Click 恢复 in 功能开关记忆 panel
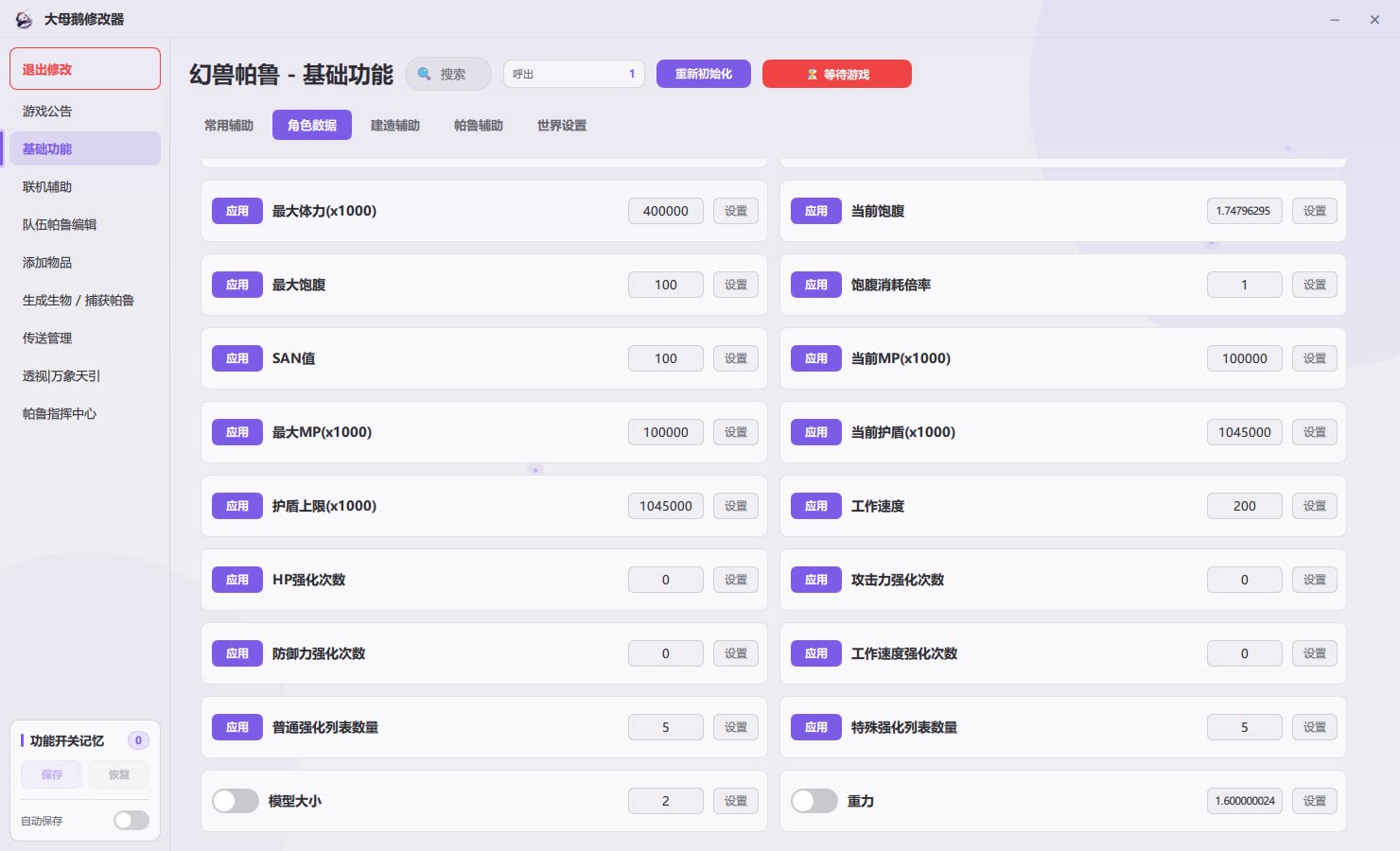This screenshot has width=1400, height=851. (x=118, y=774)
